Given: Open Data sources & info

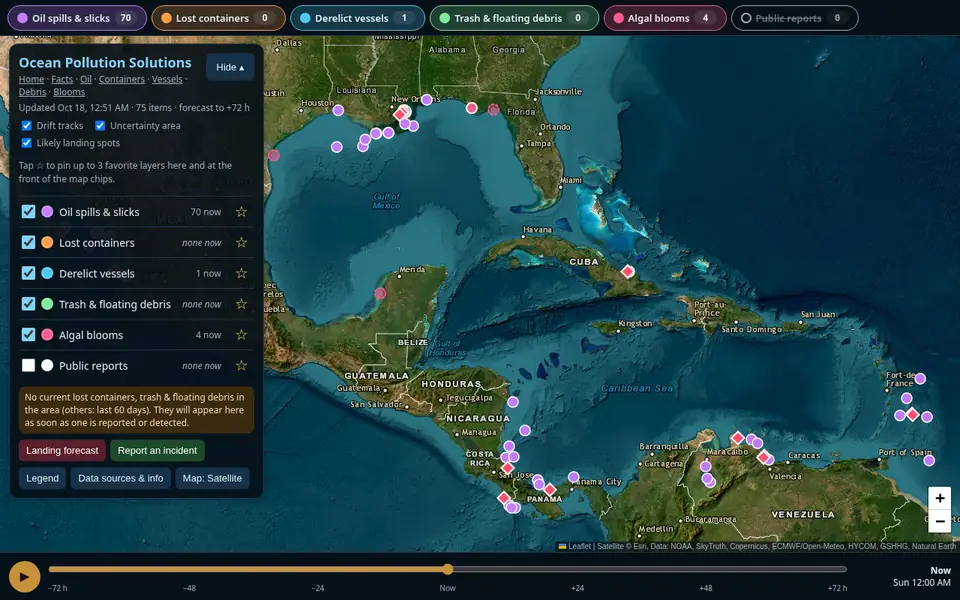Looking at the screenshot, I should tap(121, 478).
